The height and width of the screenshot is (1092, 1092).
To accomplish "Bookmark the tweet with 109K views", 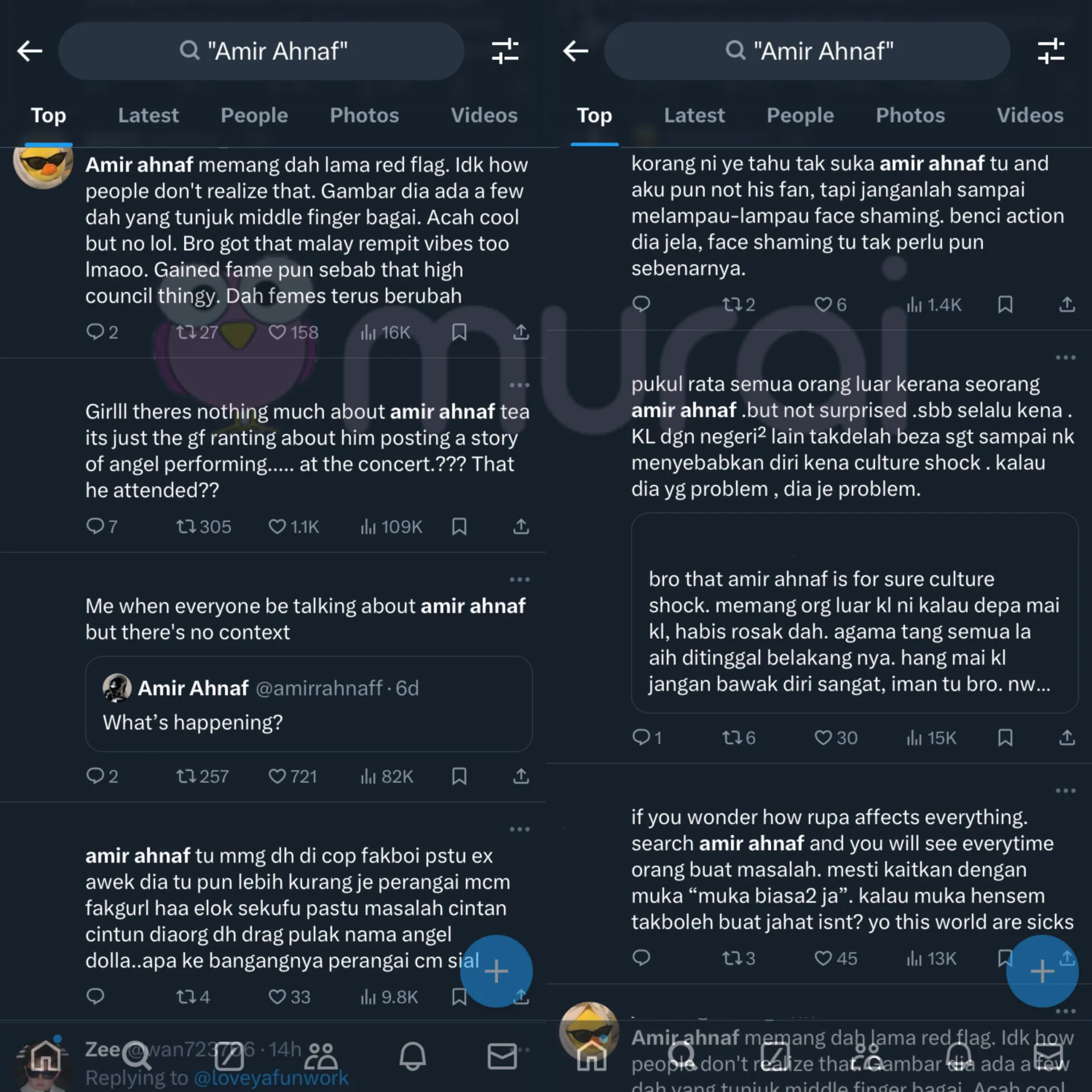I will tap(459, 527).
